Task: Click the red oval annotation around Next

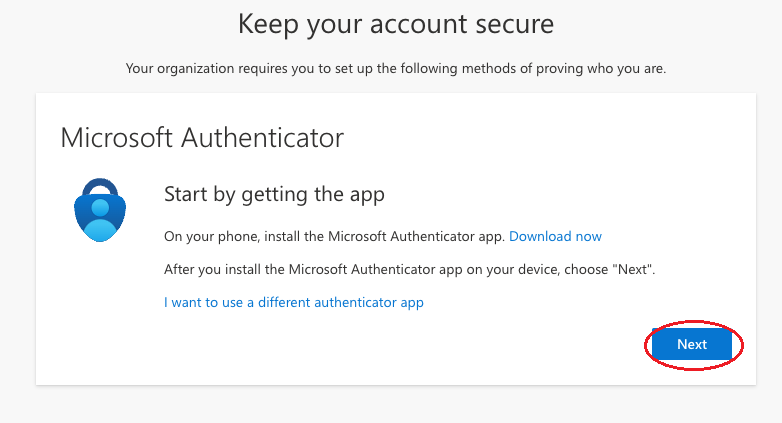Action: pos(694,345)
